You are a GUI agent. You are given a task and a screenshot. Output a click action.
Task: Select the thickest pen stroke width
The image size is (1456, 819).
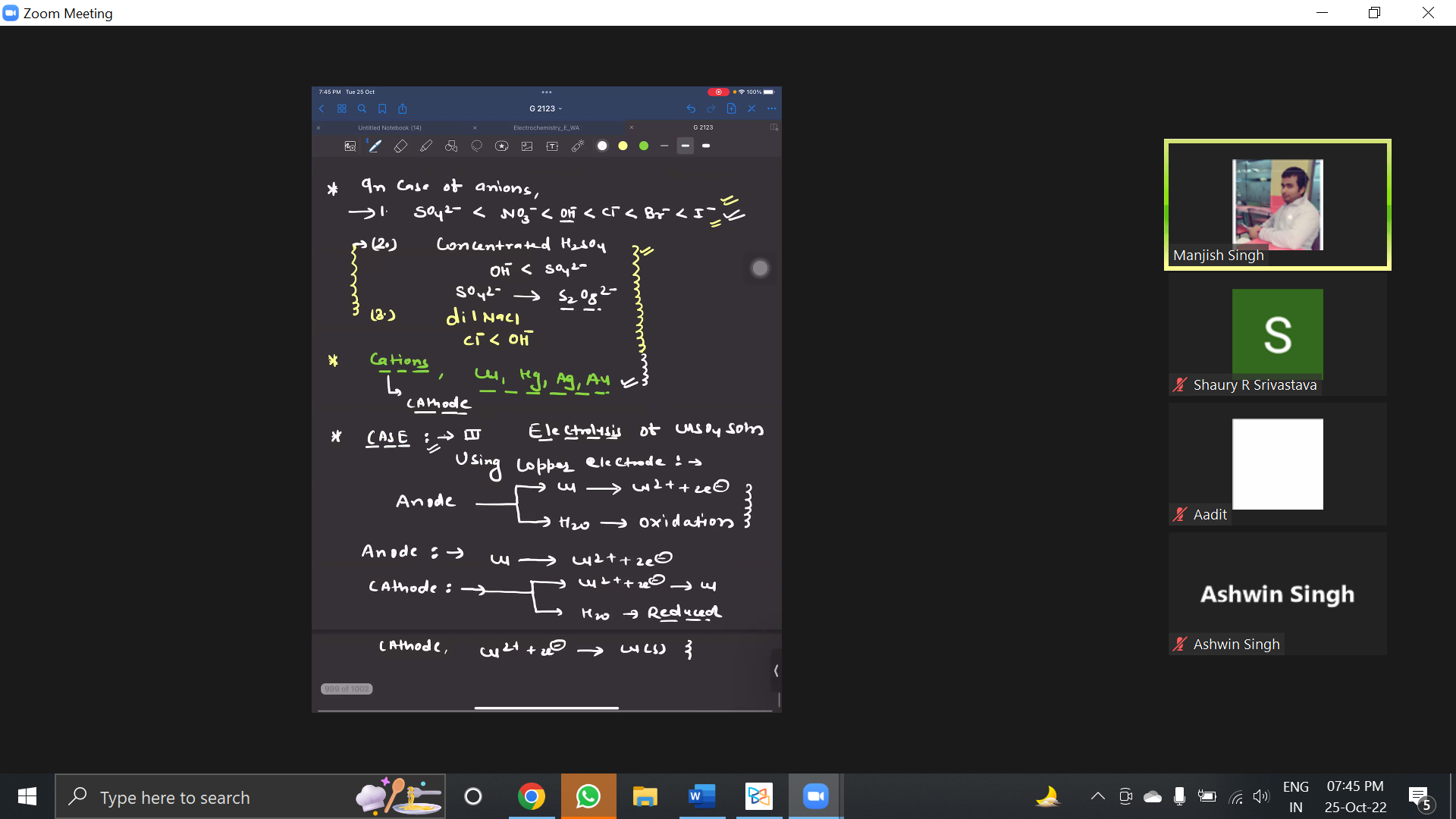(706, 146)
